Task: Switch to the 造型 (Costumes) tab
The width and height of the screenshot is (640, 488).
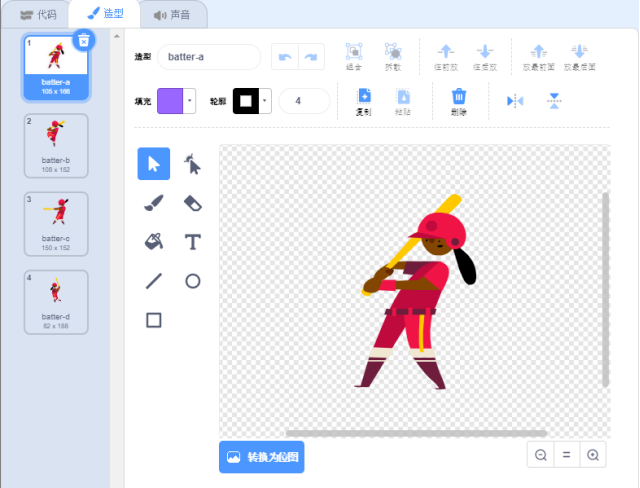Action: [x=104, y=14]
